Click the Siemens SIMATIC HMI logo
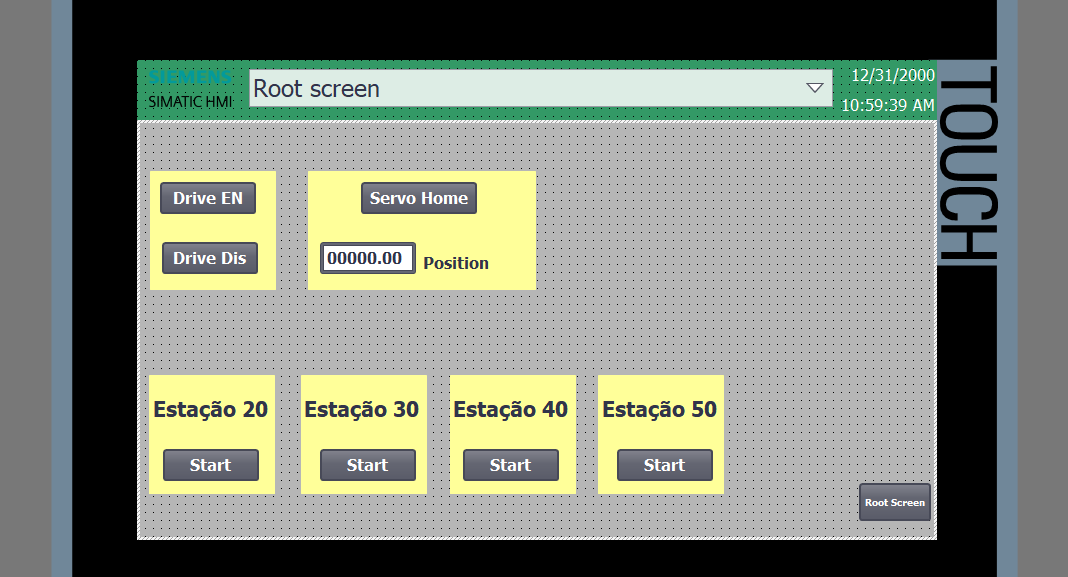1068x577 pixels. (191, 89)
